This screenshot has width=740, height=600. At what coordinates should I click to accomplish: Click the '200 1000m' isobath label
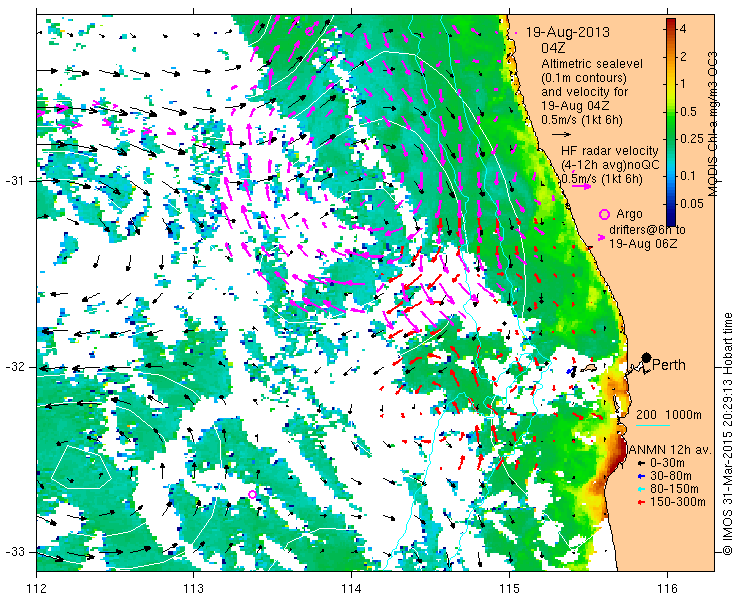tap(669, 415)
